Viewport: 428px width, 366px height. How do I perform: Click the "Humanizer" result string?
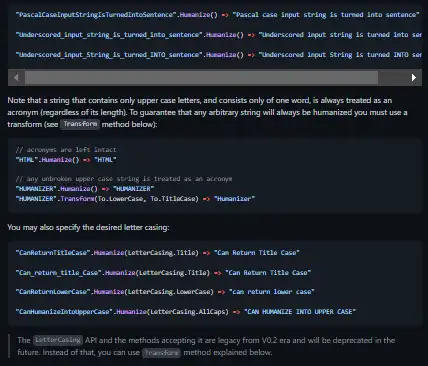click(234, 199)
